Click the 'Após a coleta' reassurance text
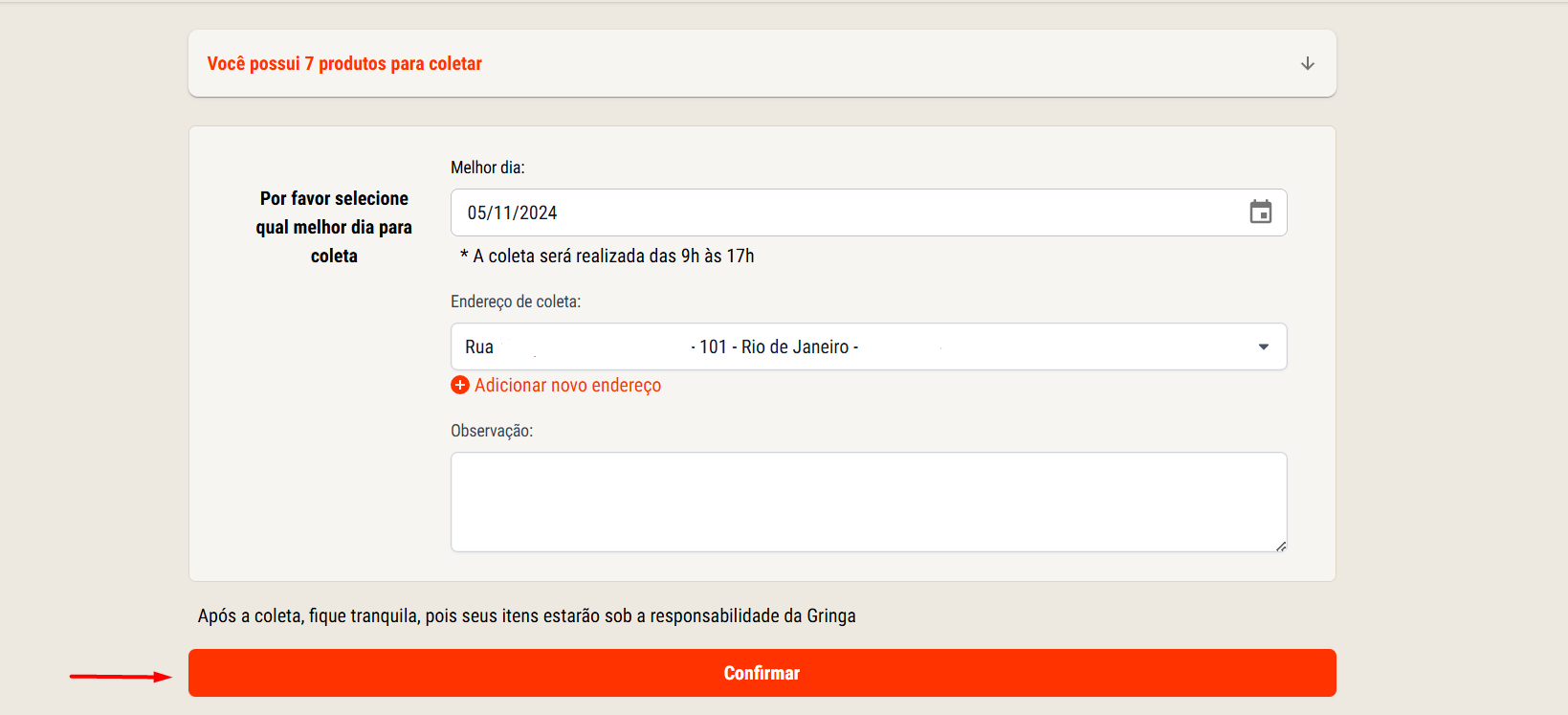Screen dimensions: 1568x715 (x=527, y=615)
